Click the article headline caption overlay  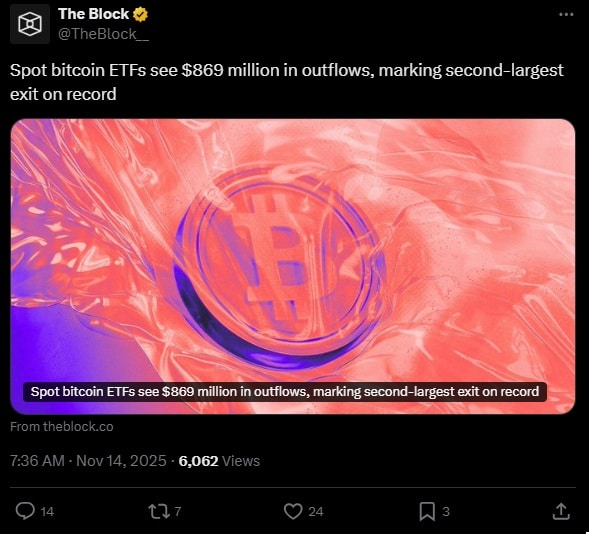[285, 392]
